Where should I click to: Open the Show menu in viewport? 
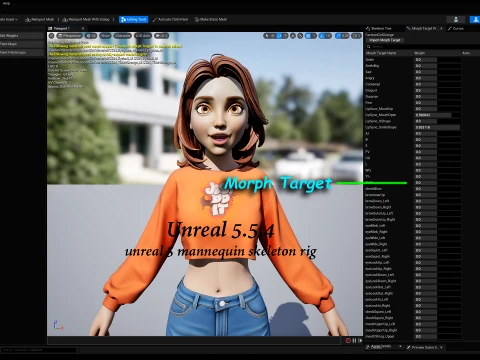pyautogui.click(x=105, y=36)
